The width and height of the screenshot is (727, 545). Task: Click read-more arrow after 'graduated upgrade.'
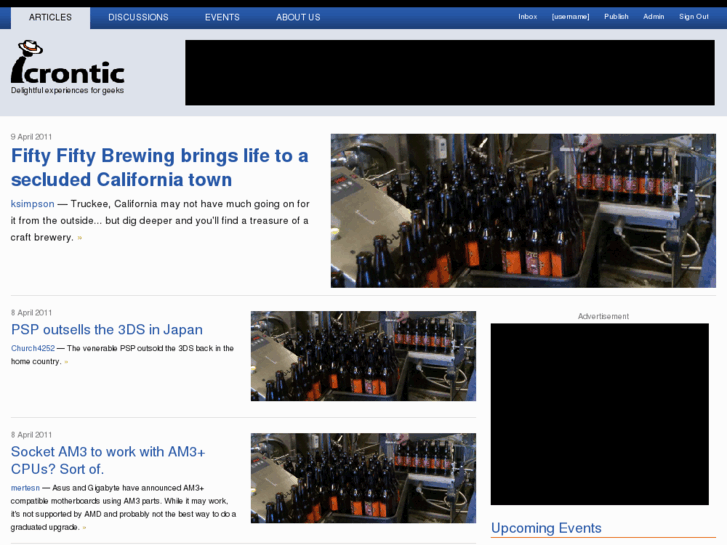(x=84, y=527)
